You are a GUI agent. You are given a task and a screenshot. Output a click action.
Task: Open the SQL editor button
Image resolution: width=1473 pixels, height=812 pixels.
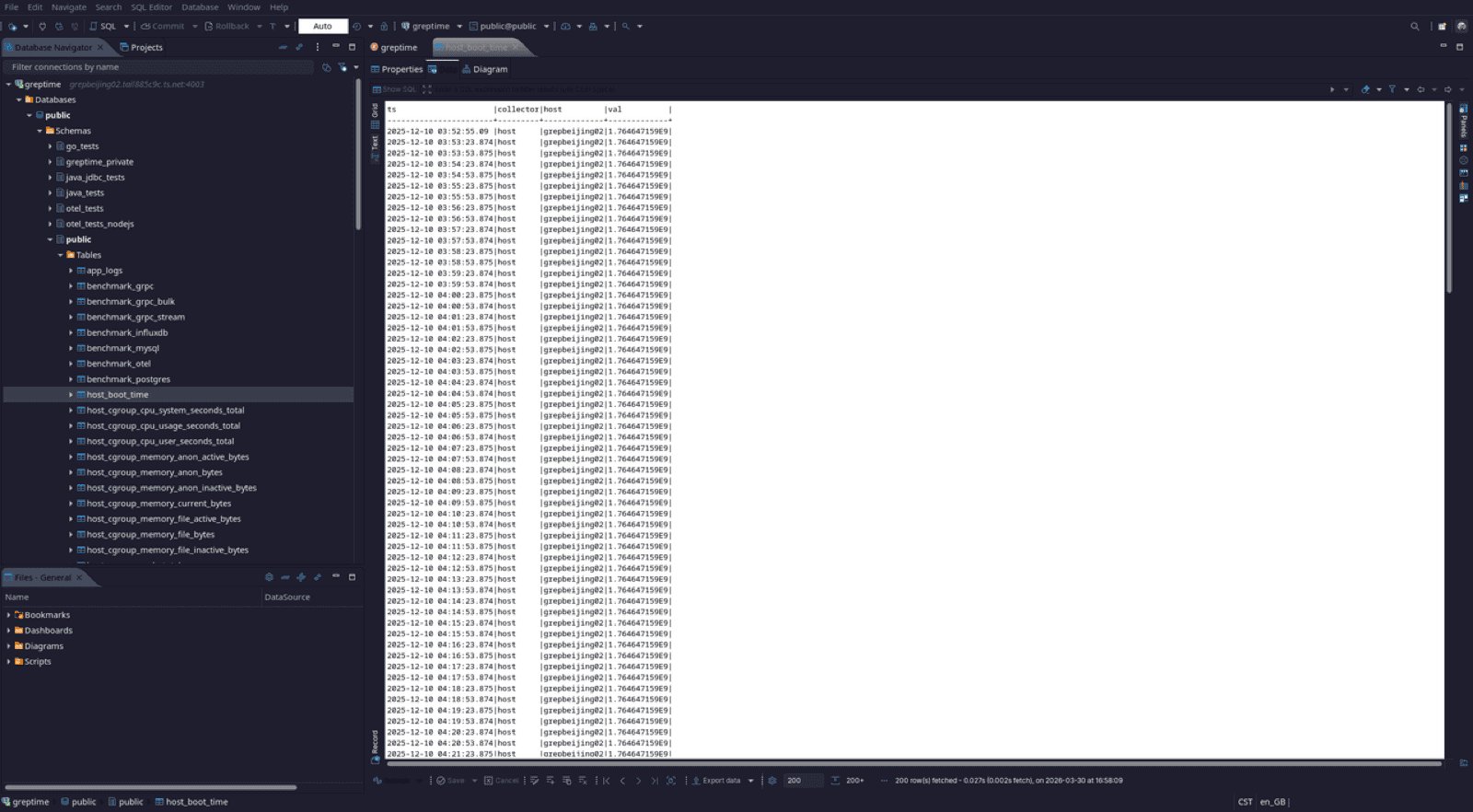[103, 26]
